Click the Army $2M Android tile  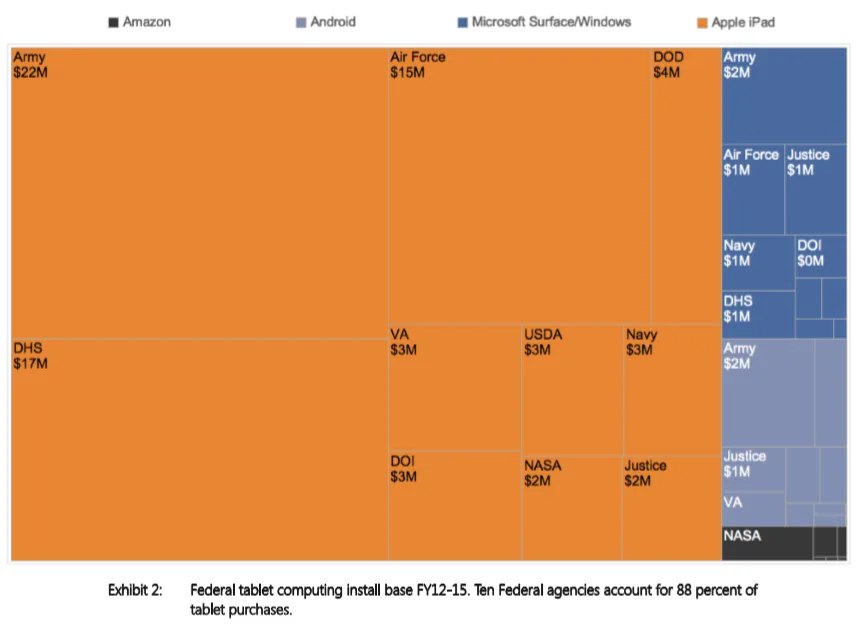768,393
